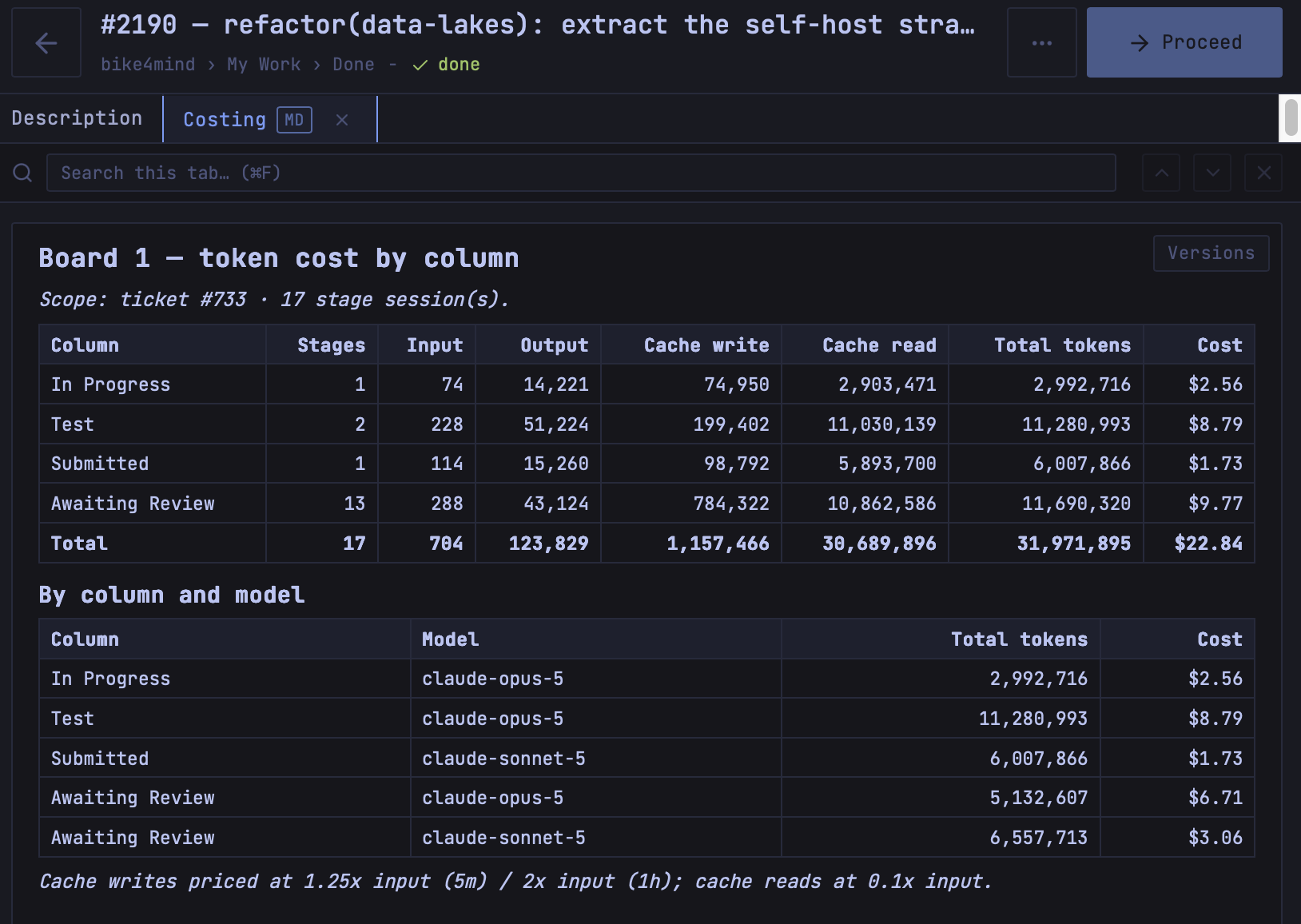1301x924 pixels.
Task: Click the Total cost $22.84 cell
Action: coord(1208,544)
